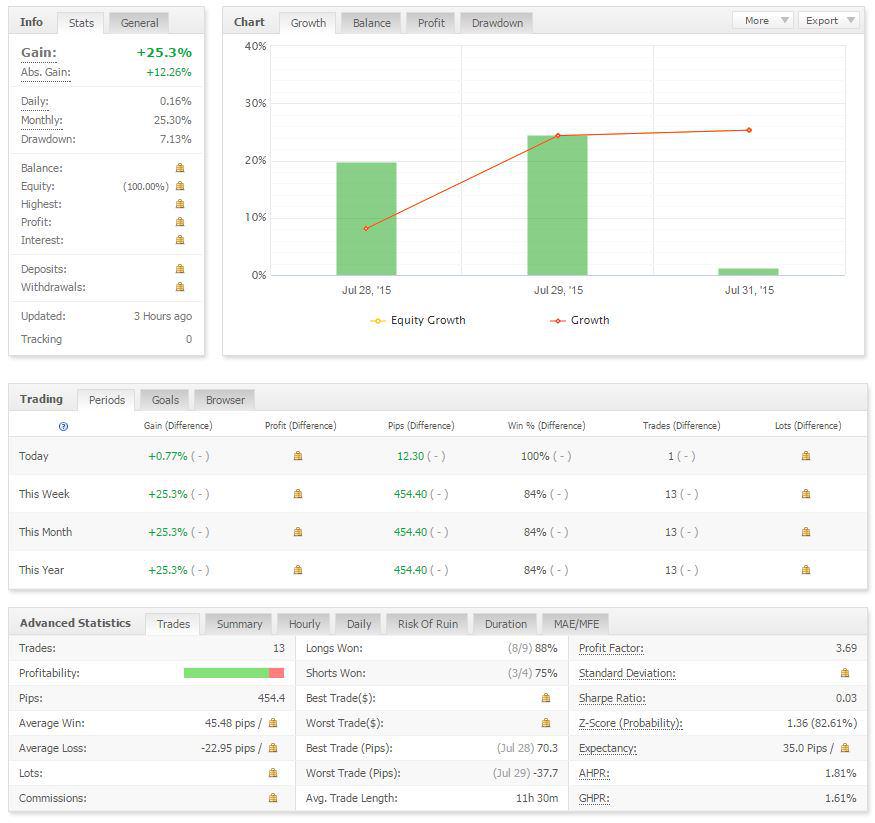Open the MAE/MFE tab
This screenshot has width=875, height=823.
[x=576, y=624]
